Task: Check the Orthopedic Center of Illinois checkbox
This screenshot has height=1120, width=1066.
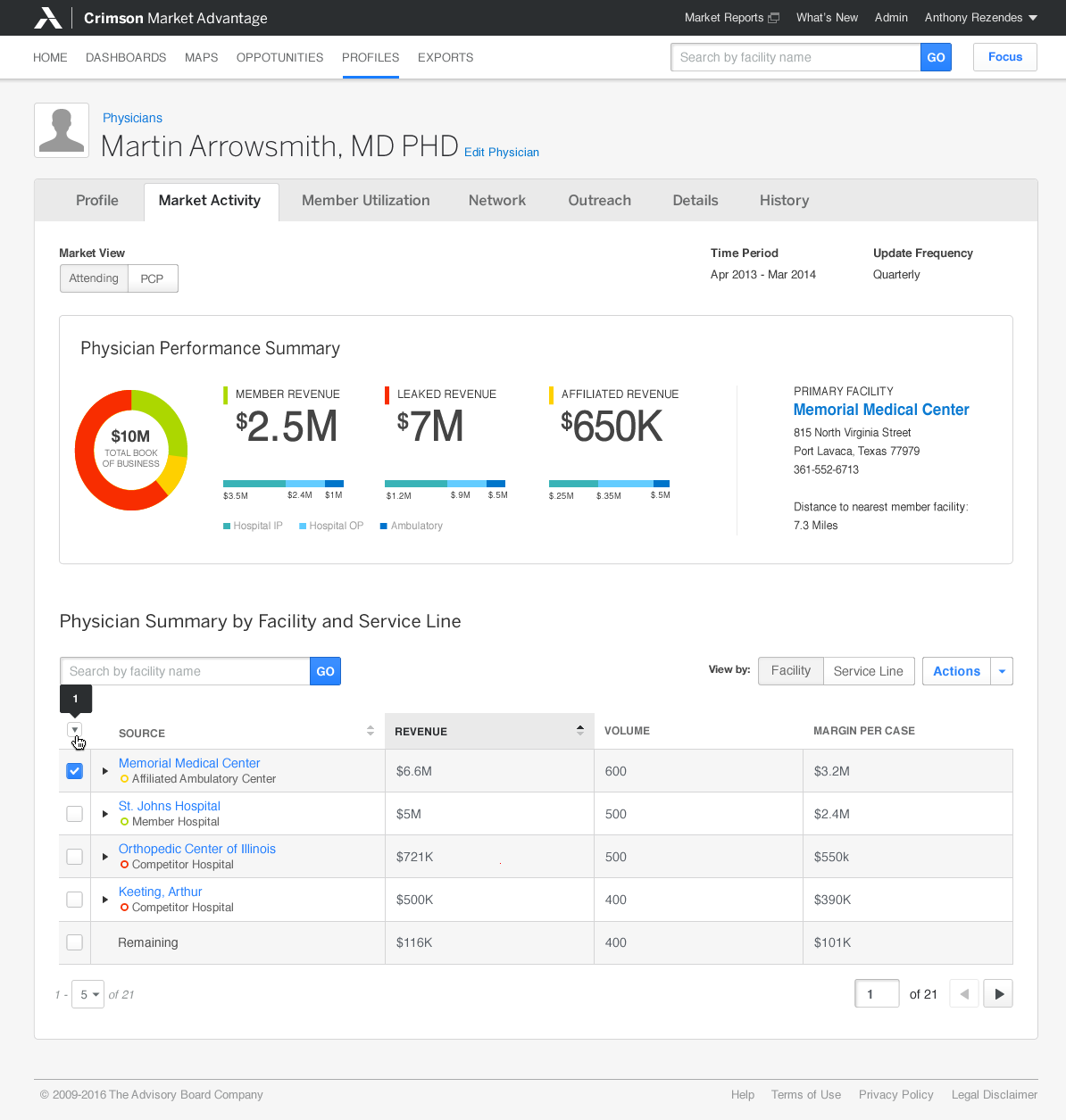Action: coord(75,857)
